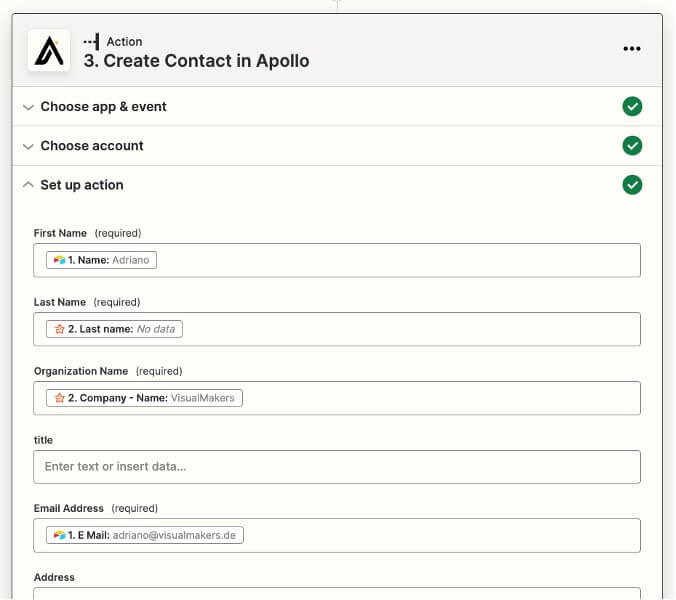Viewport: 676px width, 600px height.
Task: Click inside the Email Address input field
Action: pyautogui.click(x=337, y=535)
